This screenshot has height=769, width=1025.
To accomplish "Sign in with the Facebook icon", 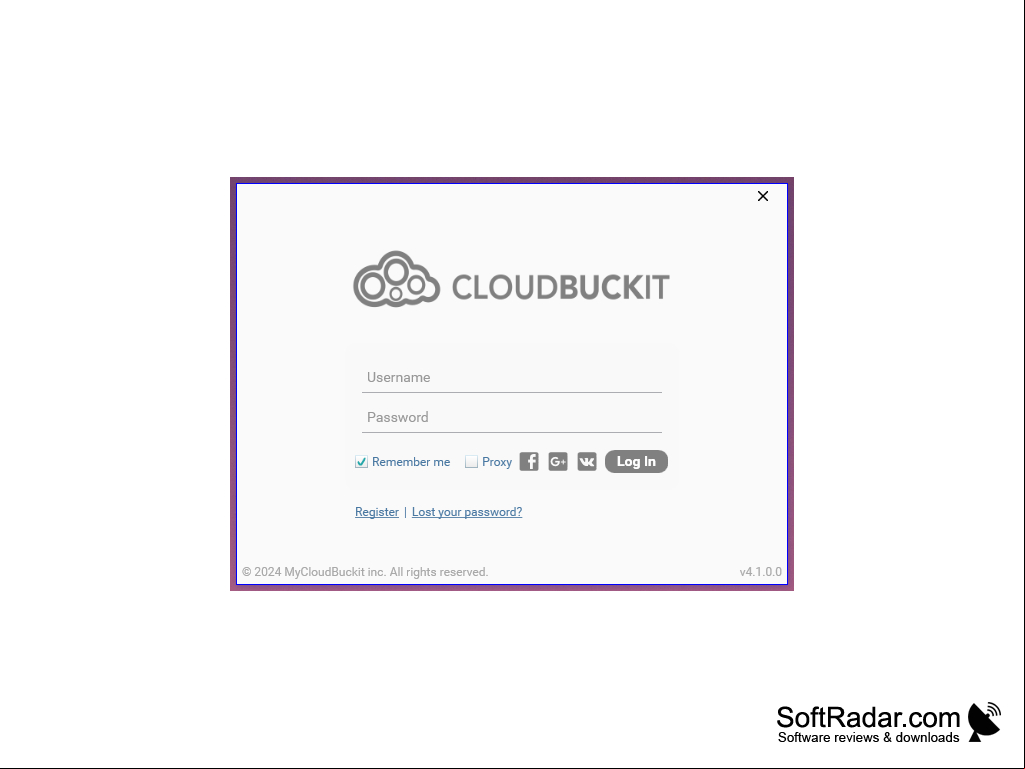I will coord(529,462).
